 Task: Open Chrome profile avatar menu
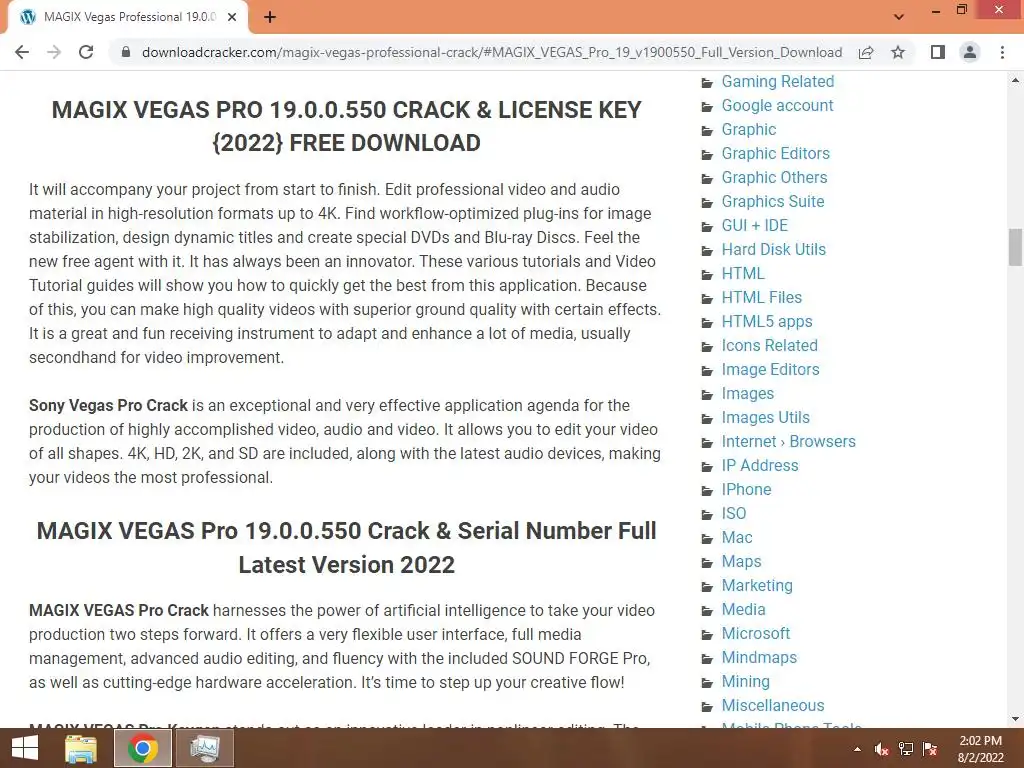(970, 52)
